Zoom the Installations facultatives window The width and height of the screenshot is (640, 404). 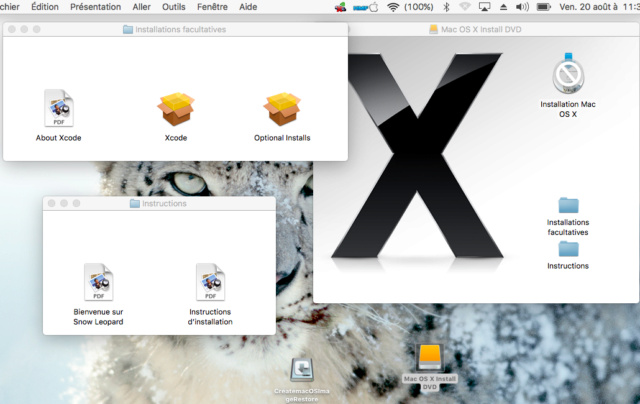pos(37,29)
